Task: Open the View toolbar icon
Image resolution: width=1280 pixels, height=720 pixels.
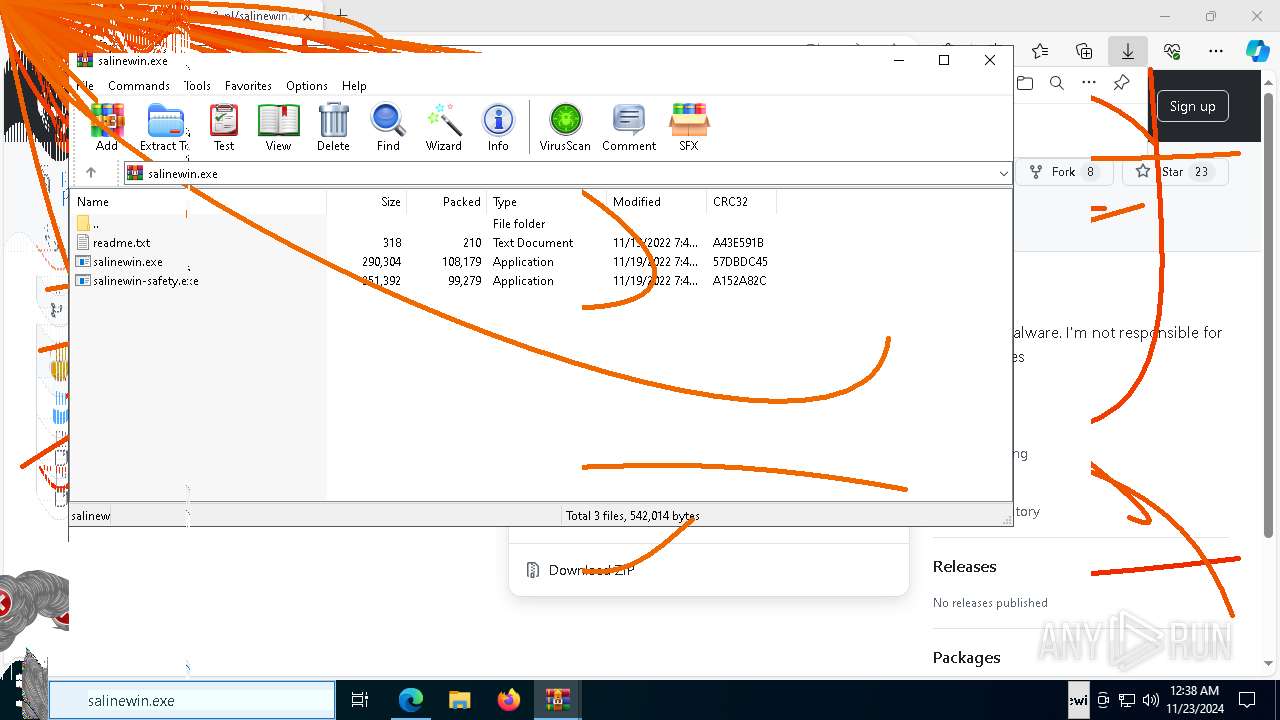Action: (278, 127)
